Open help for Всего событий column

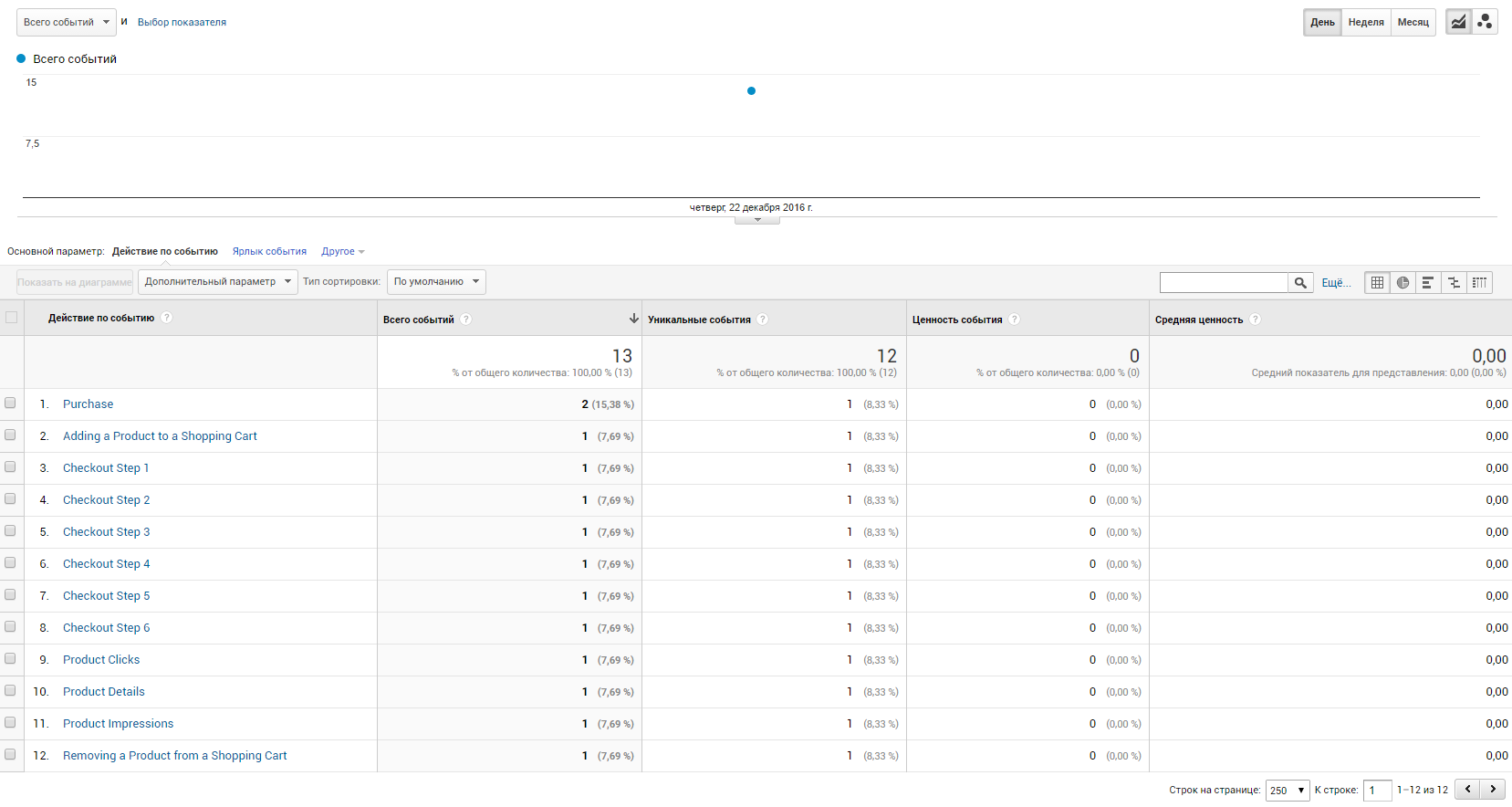(466, 320)
